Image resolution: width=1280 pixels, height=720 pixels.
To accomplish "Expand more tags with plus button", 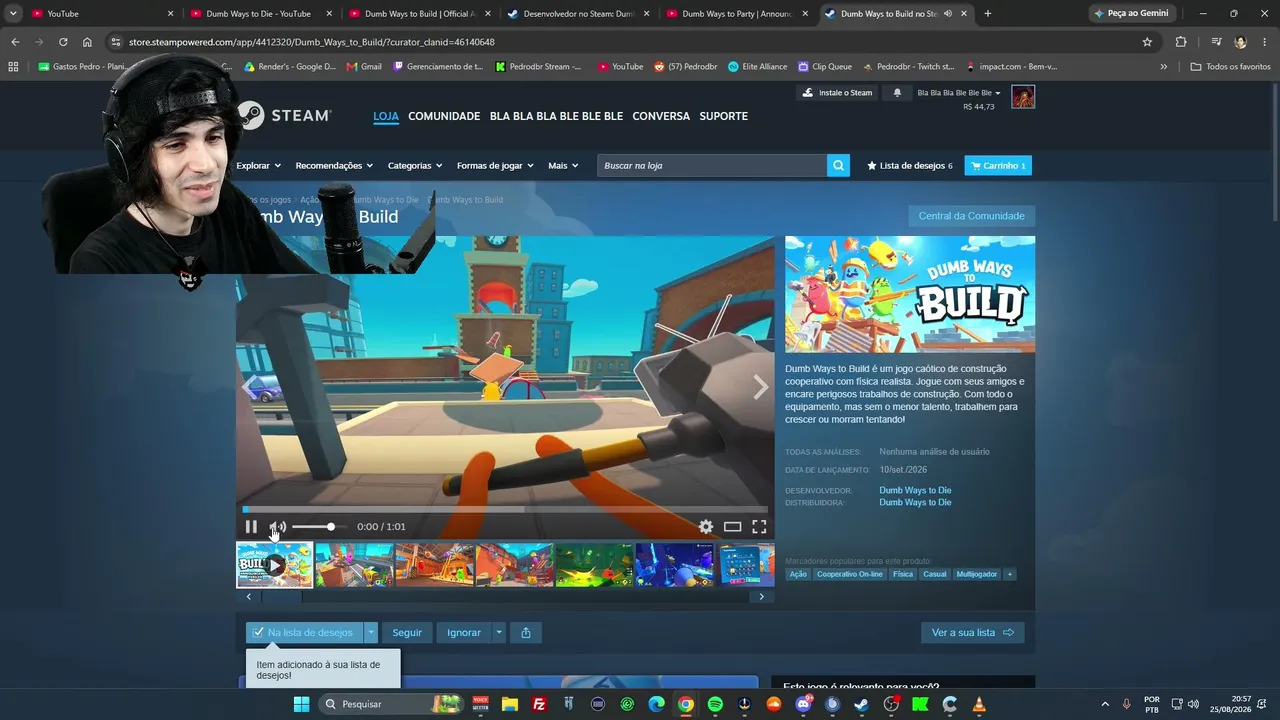I will click(1010, 574).
